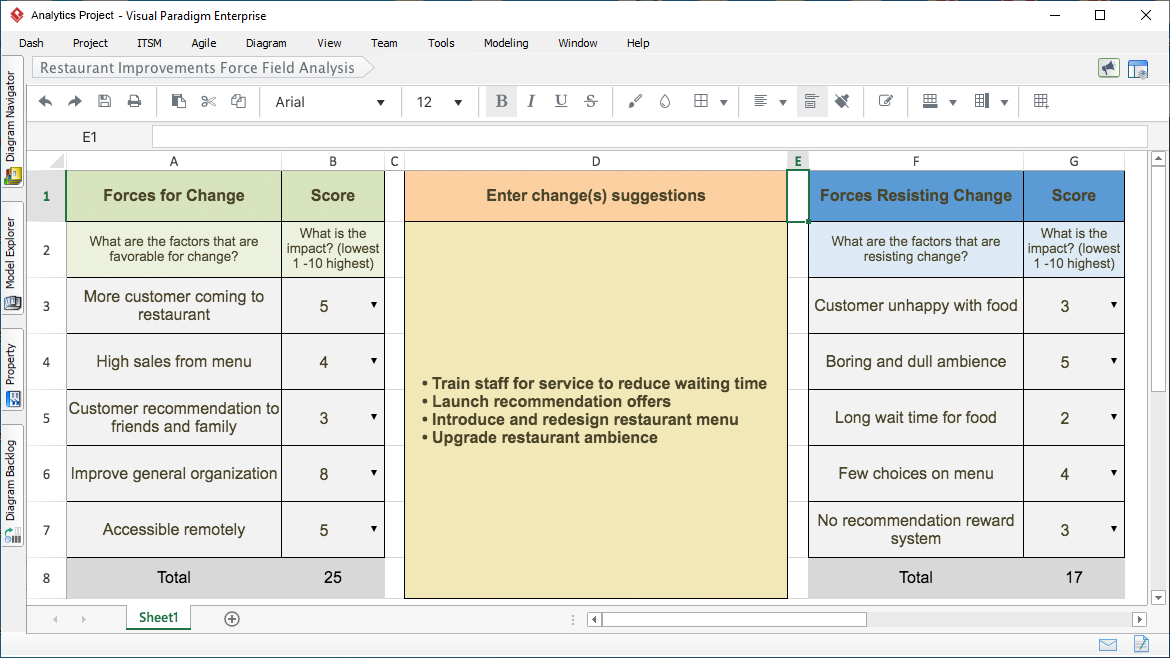Open the Arial font family dropdown
Screen dimensions: 1170x658
[x=330, y=101]
